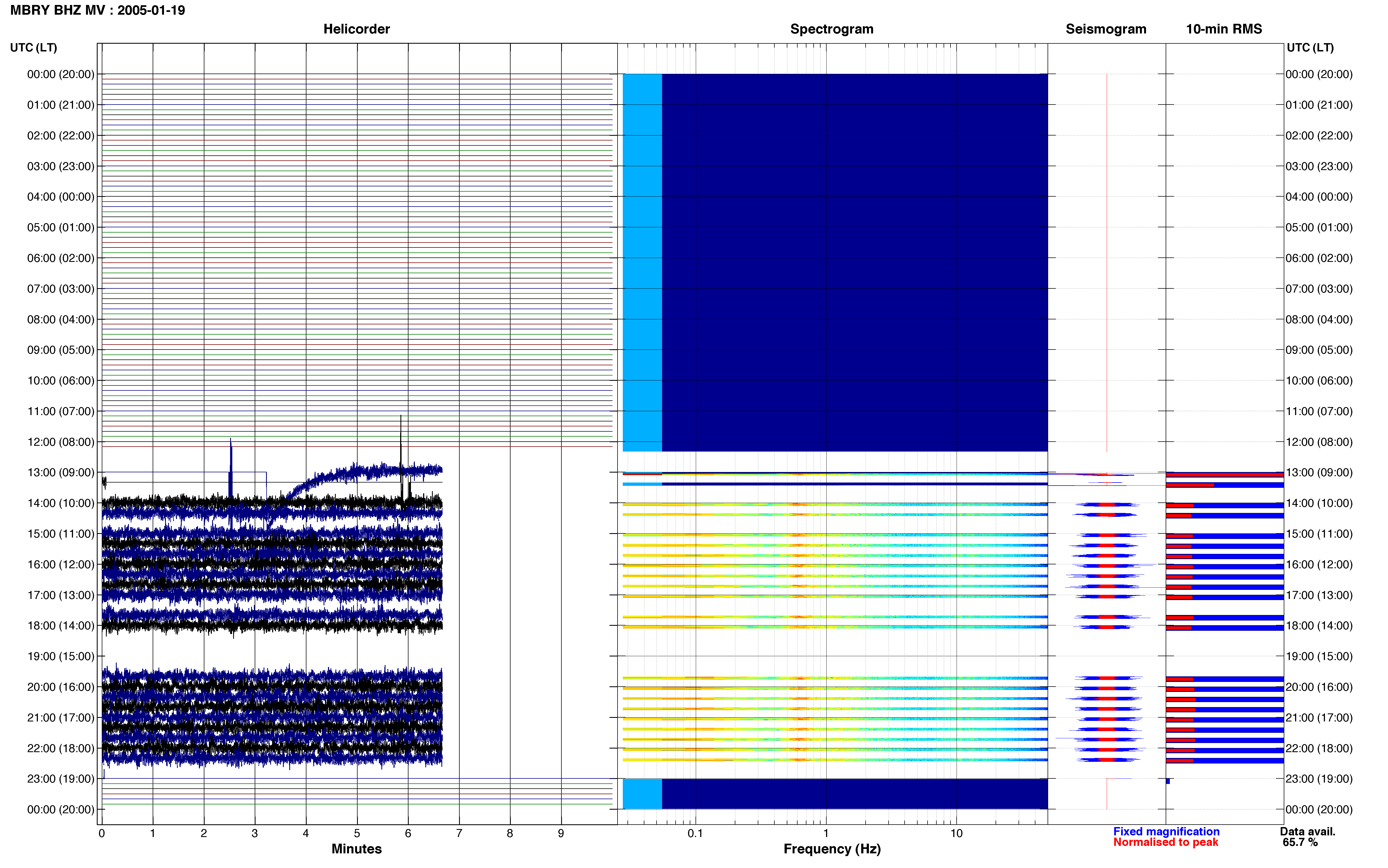This screenshot has height=868, width=1388.
Task: Select the "Helicorder" panel heading
Action: coord(356,29)
